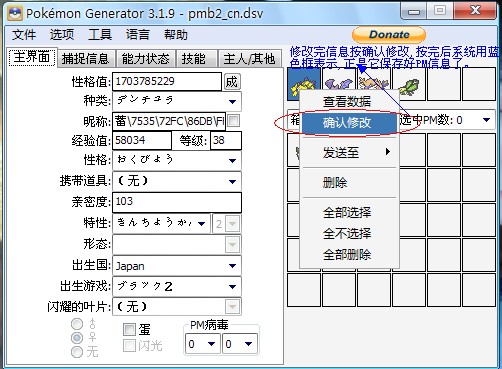Viewport: 502px width, 369px height.
Task: Click the Donate button
Action: pos(389,35)
